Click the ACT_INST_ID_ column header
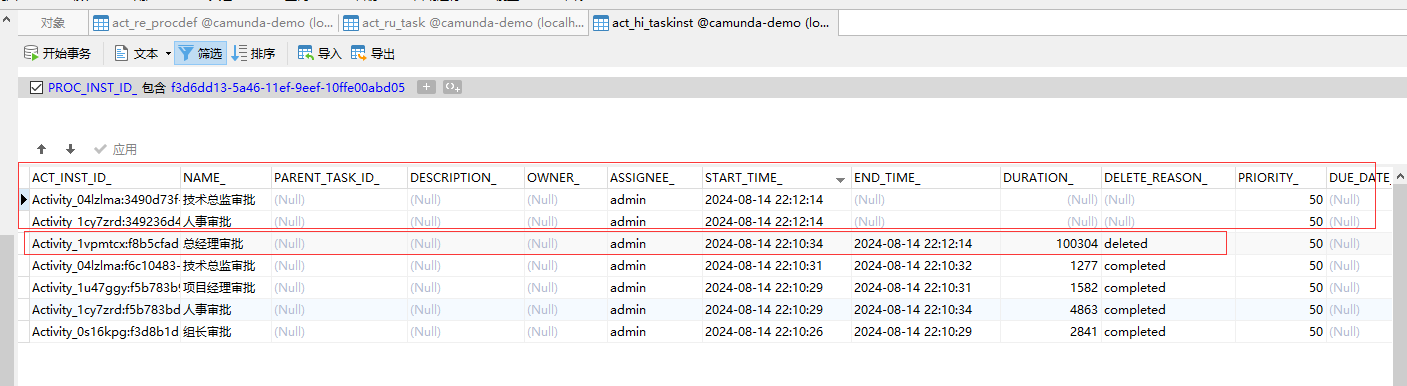This screenshot has width=1407, height=386. tap(105, 178)
